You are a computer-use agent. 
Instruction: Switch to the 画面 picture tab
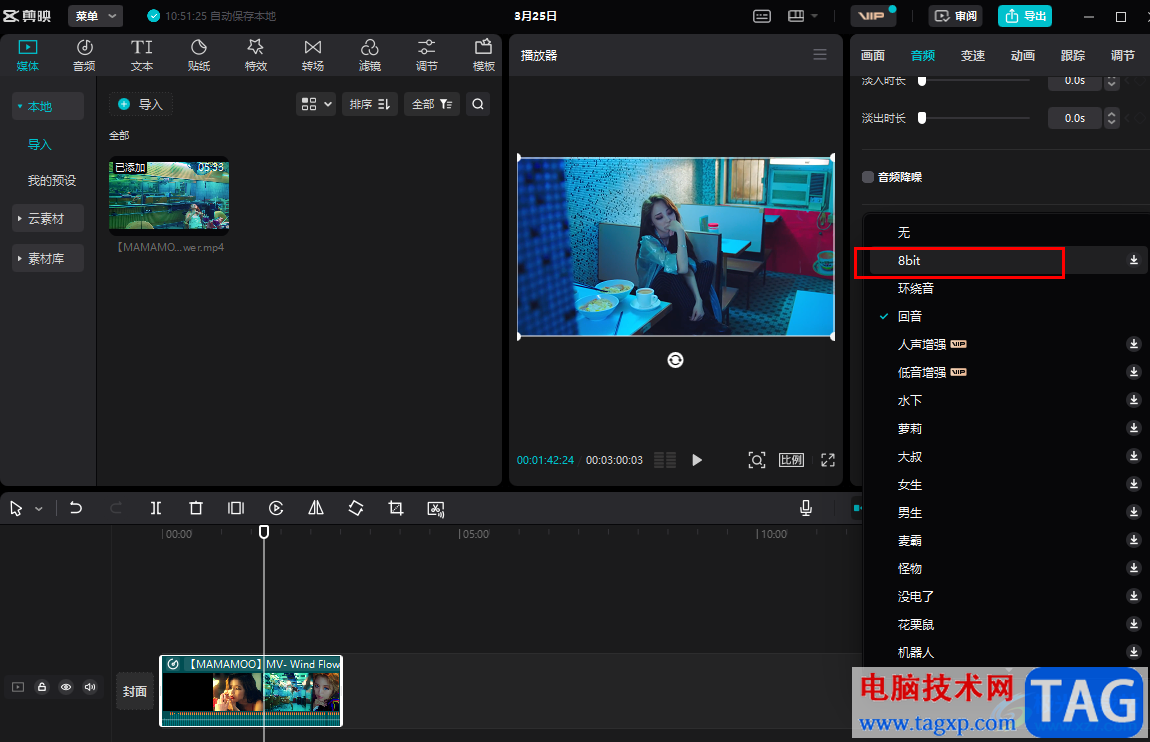click(873, 56)
